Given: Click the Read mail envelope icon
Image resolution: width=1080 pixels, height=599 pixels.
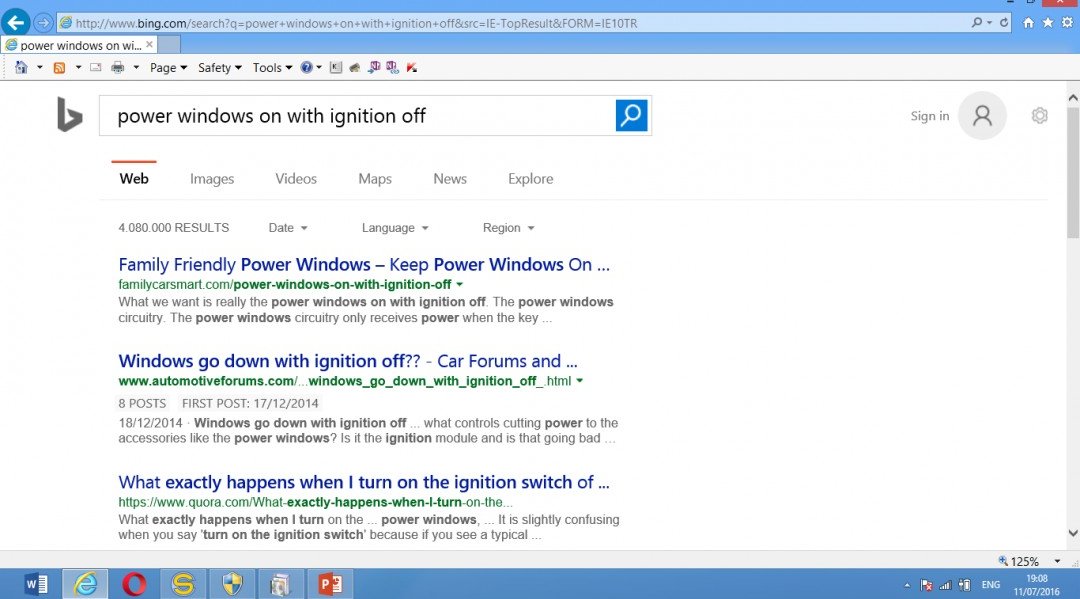Looking at the screenshot, I should (96, 67).
